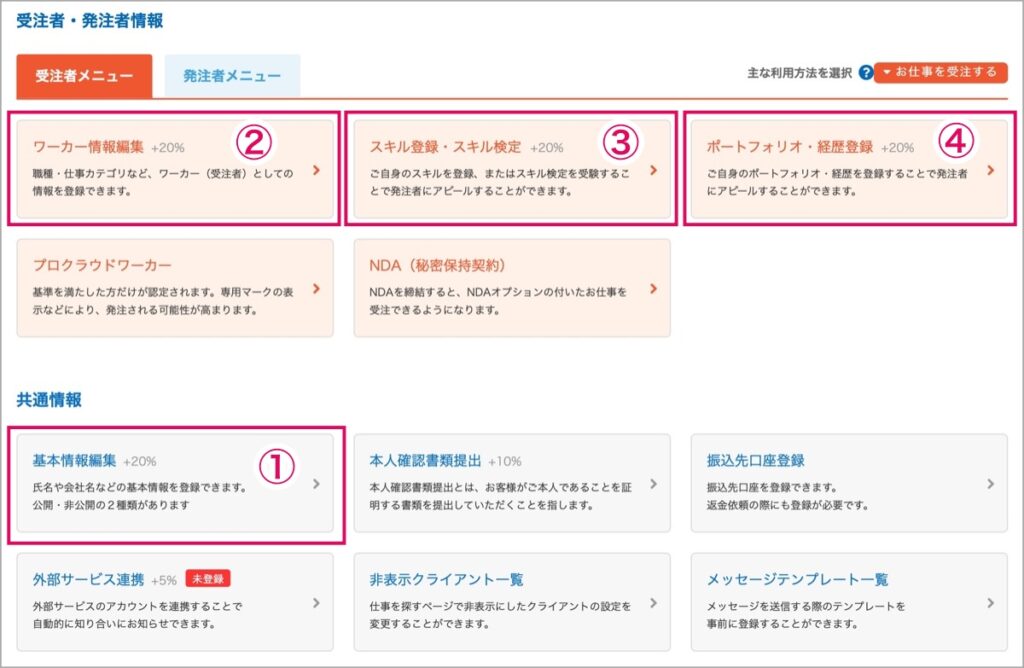
Task: Open 外部サービス連携 link
Action: pos(88,579)
